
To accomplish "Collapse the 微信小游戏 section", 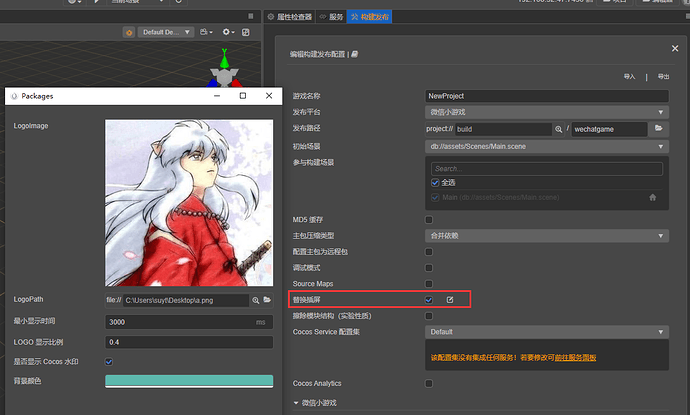I will coord(296,403).
